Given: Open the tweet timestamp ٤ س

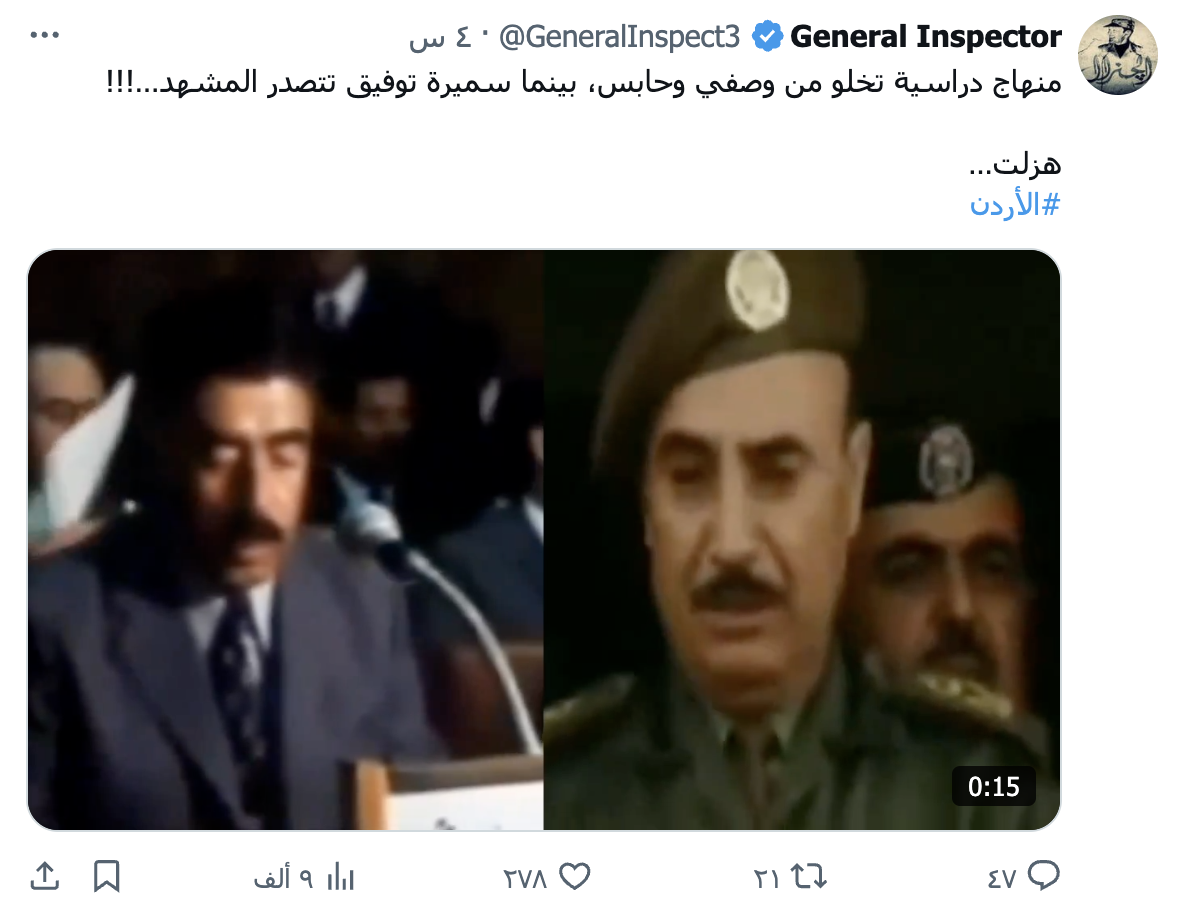Looking at the screenshot, I should click(440, 37).
